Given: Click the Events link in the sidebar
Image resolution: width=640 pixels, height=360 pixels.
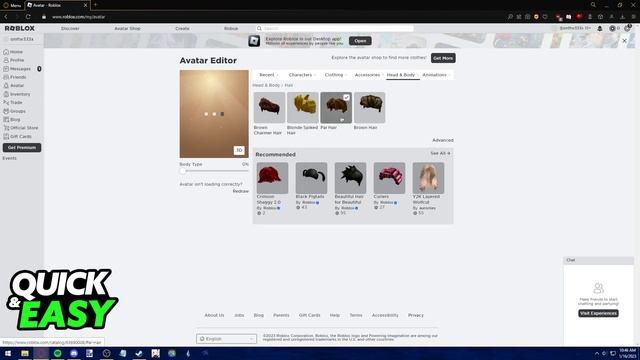Looking at the screenshot, I should pos(9,158).
